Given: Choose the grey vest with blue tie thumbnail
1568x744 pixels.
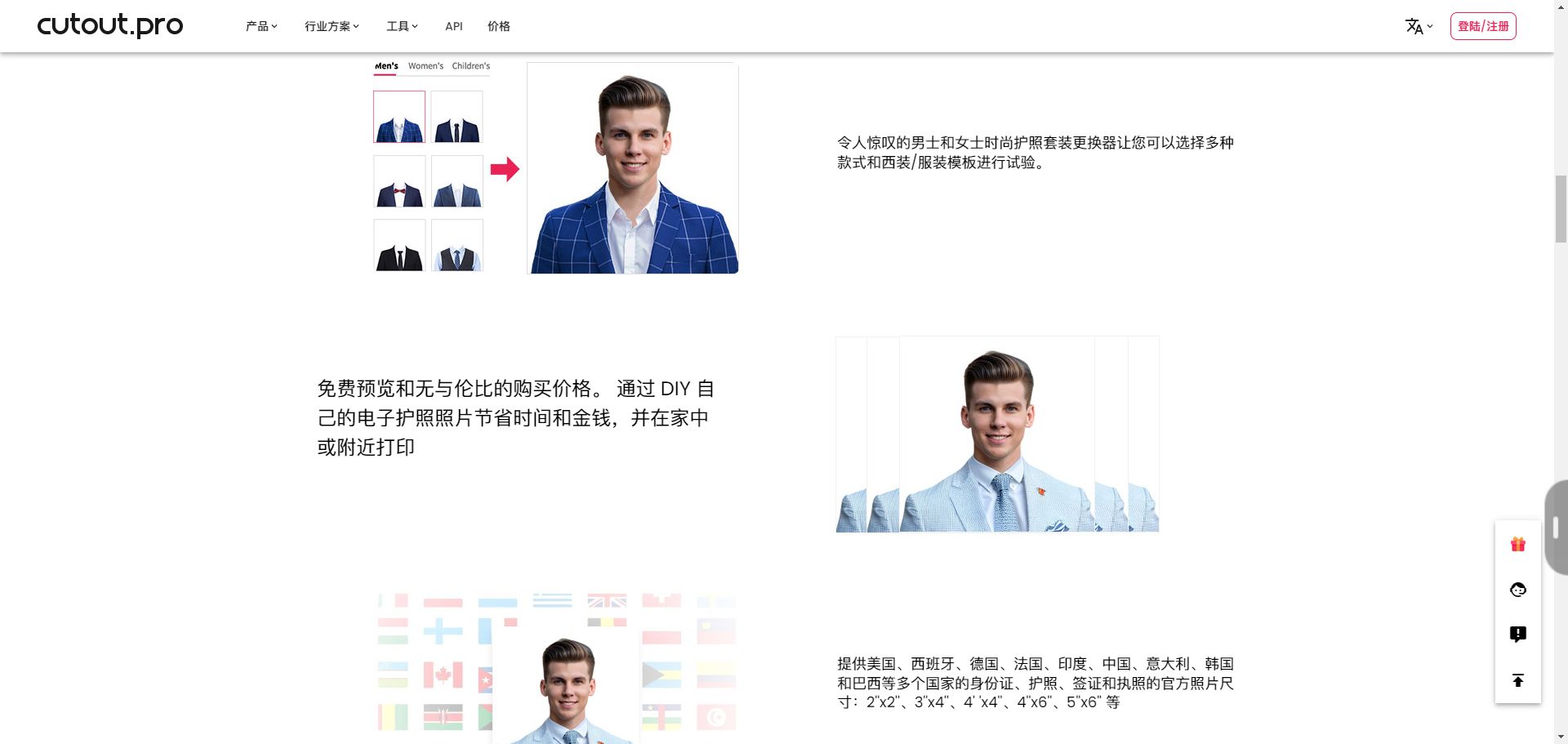Looking at the screenshot, I should (x=457, y=245).
